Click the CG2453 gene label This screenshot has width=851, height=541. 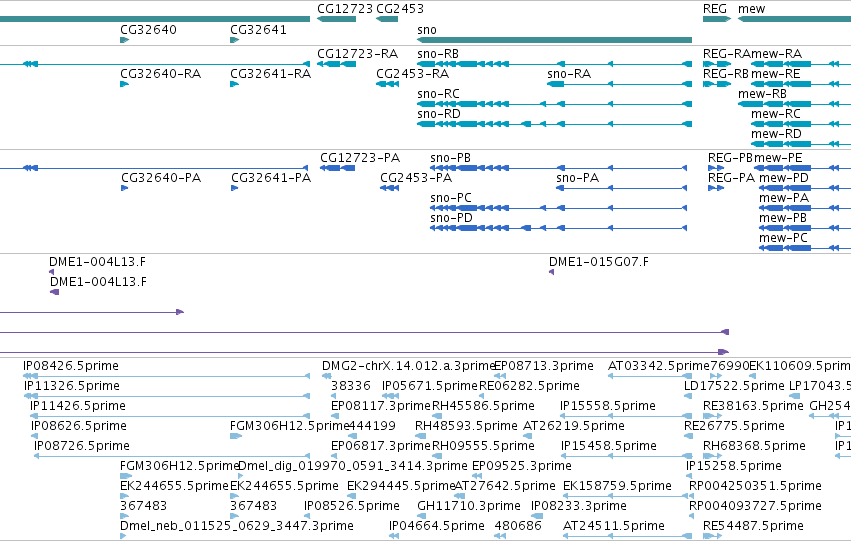(400, 9)
